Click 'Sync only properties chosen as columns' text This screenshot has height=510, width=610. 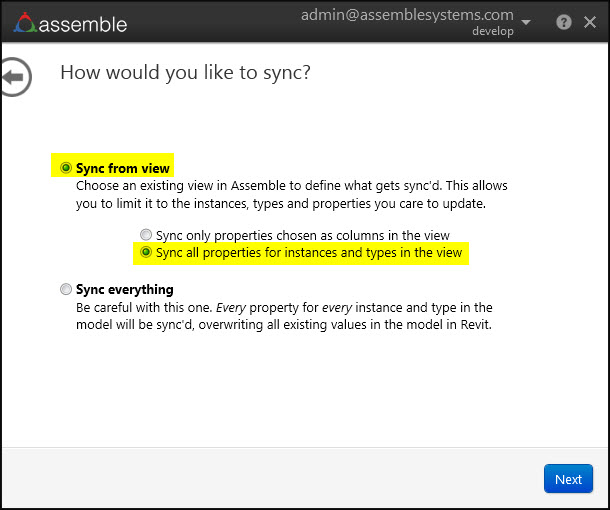tap(302, 236)
